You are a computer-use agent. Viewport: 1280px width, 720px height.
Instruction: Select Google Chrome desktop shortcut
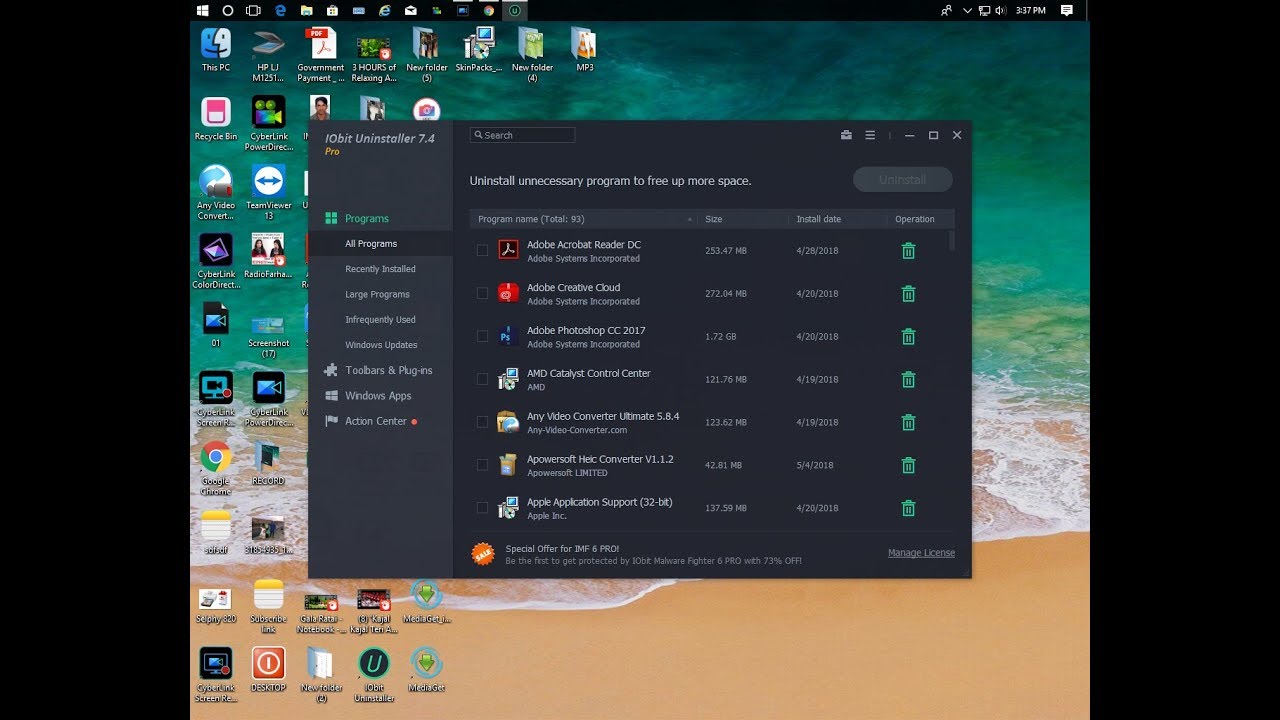[216, 468]
